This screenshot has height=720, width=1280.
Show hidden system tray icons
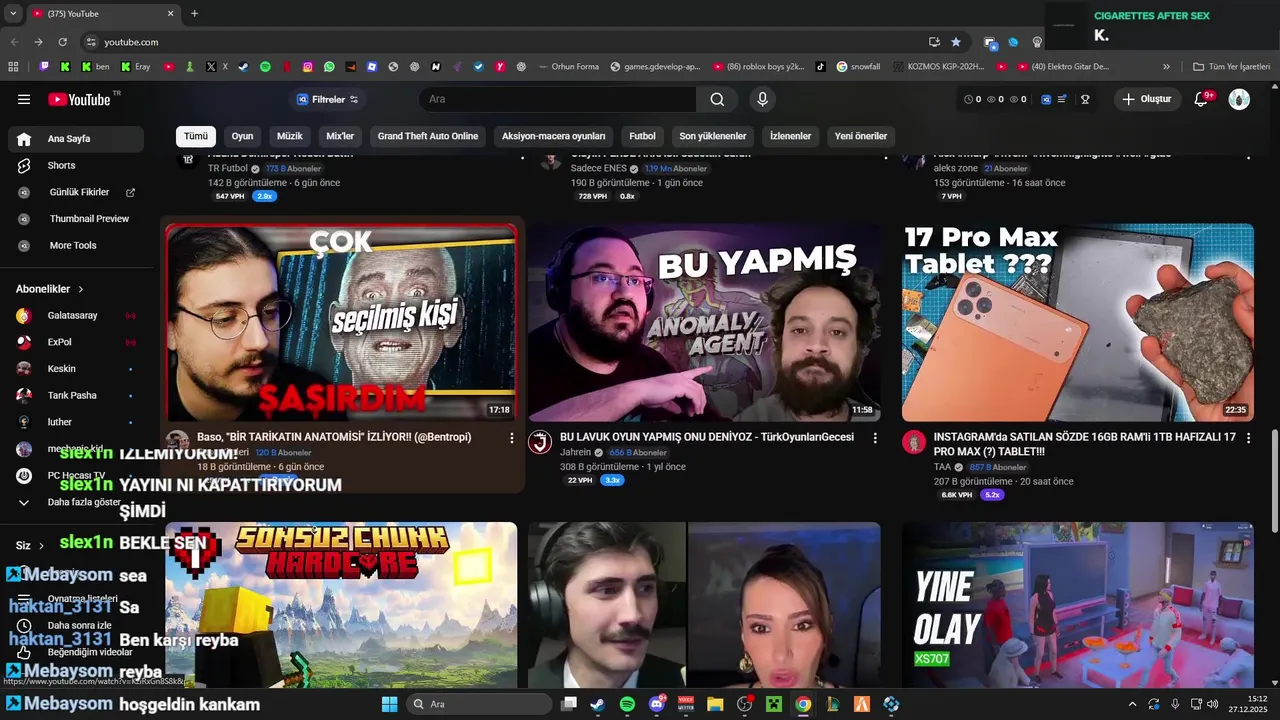coord(1132,704)
